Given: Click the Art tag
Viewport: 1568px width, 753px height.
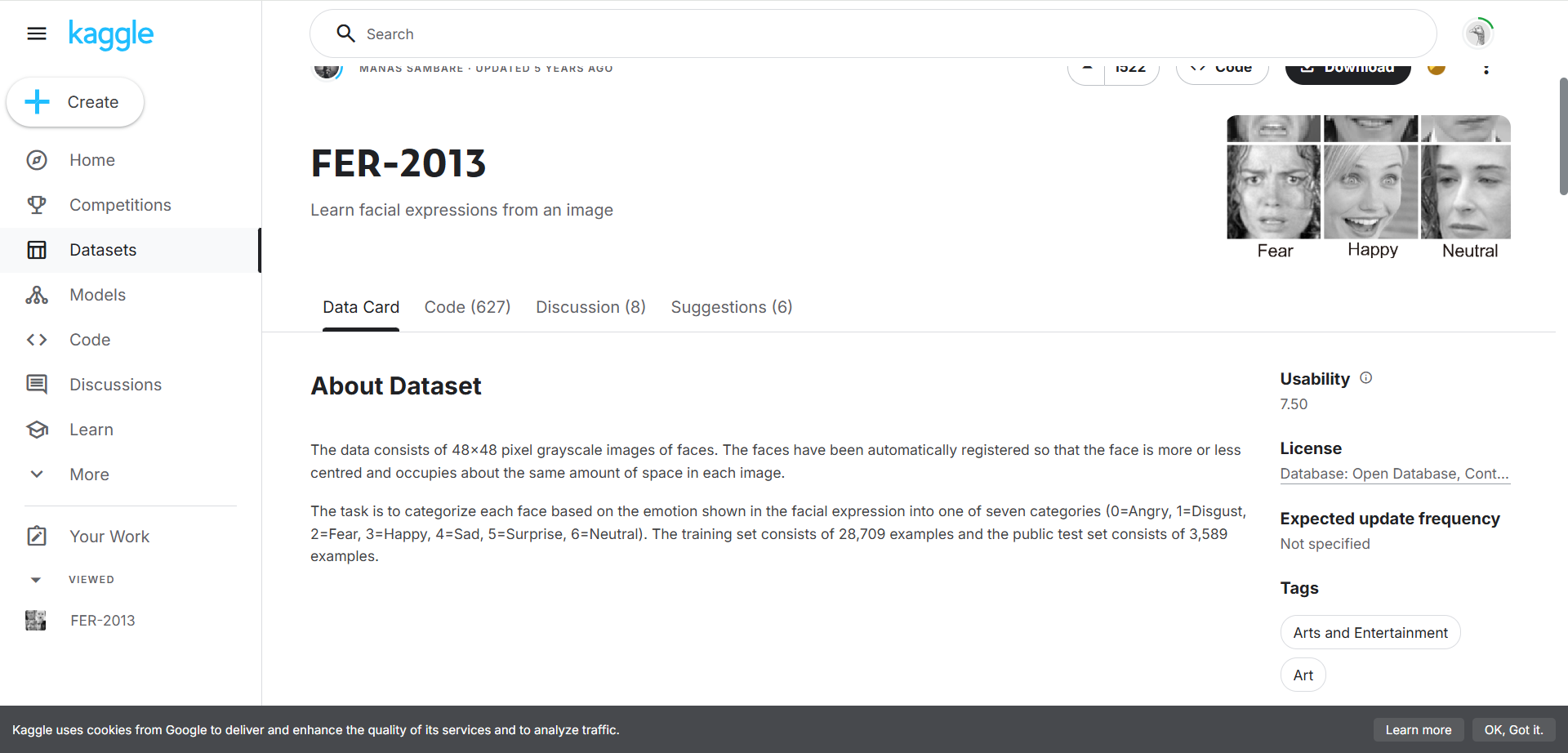Looking at the screenshot, I should pyautogui.click(x=1303, y=675).
